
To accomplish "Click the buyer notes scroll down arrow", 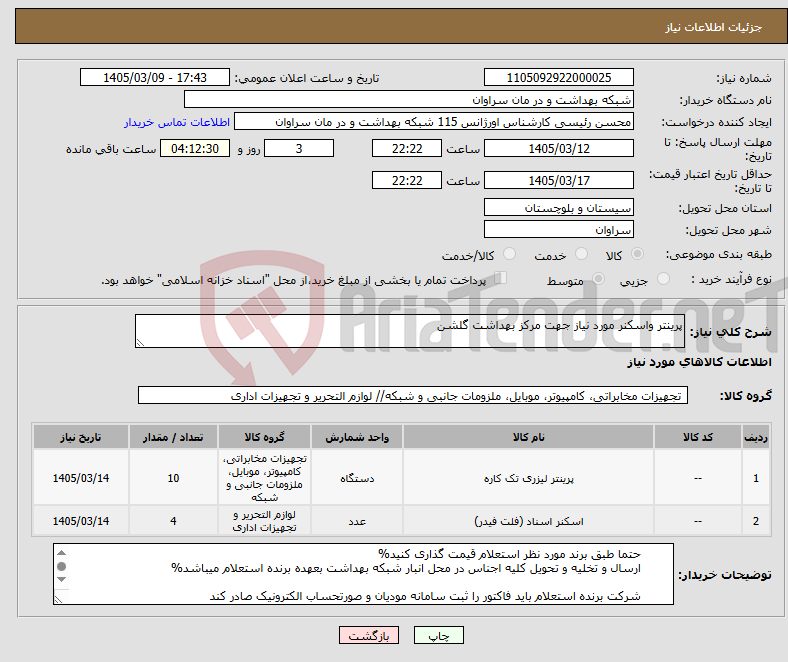I will pos(61,580).
